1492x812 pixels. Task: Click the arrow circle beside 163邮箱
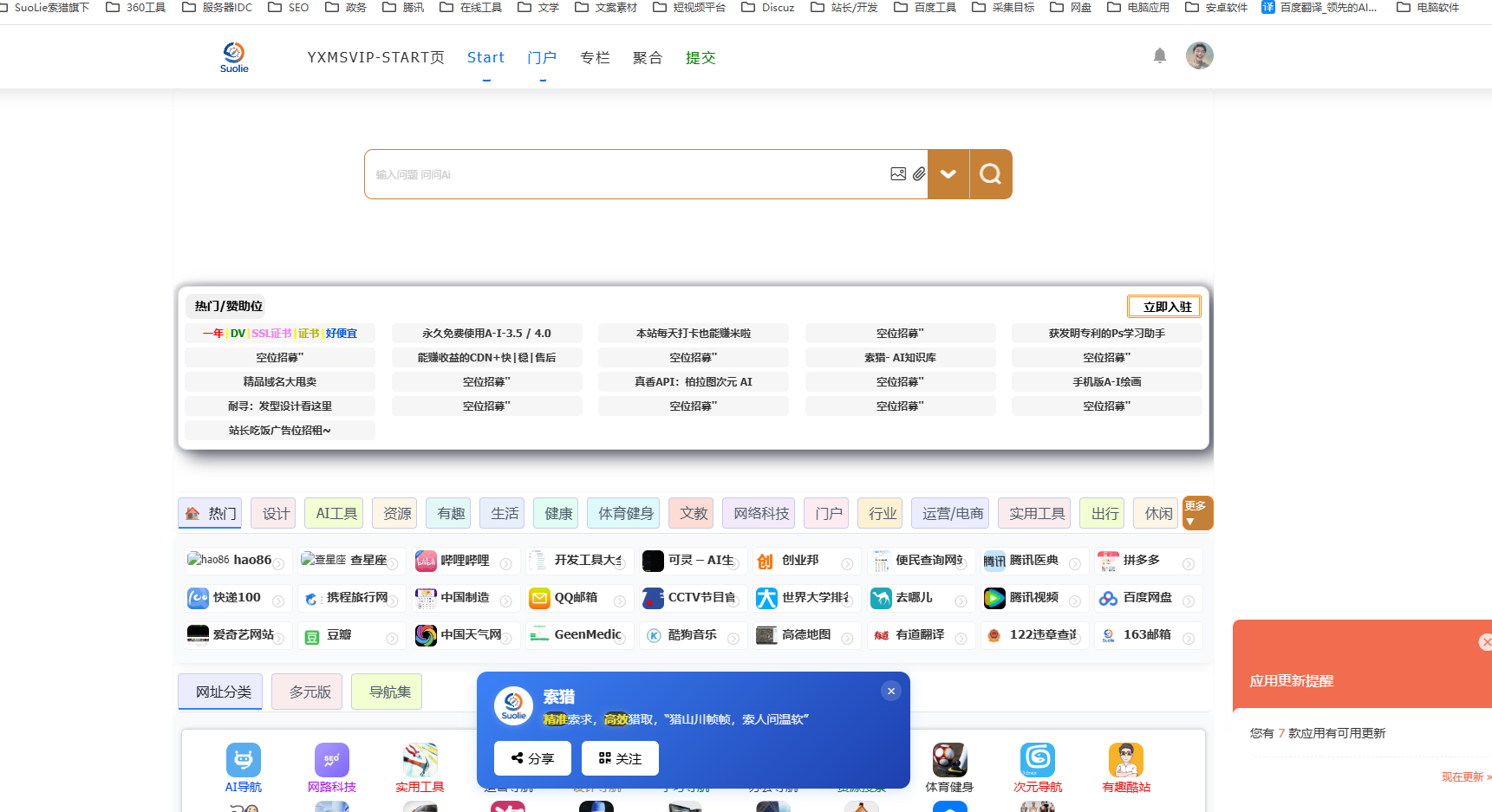coord(1189,639)
